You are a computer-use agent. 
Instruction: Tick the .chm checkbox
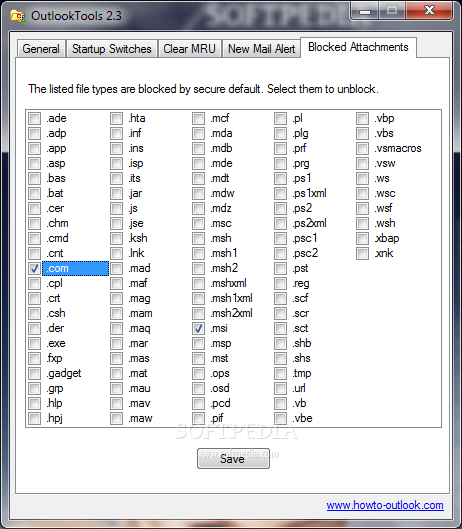34,223
